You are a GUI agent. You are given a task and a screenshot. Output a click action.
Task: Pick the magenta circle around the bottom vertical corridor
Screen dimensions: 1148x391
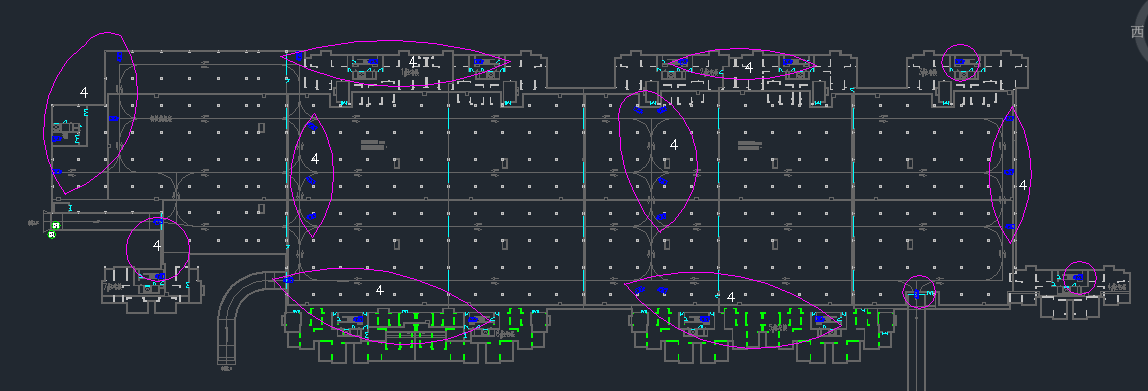(919, 292)
